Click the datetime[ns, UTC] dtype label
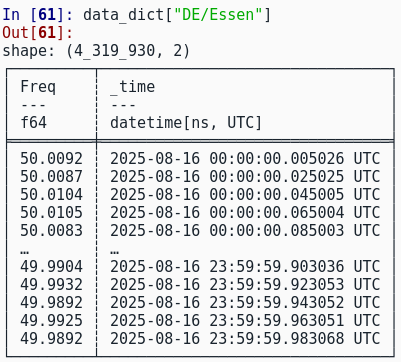401x362 pixels. click(x=186, y=123)
